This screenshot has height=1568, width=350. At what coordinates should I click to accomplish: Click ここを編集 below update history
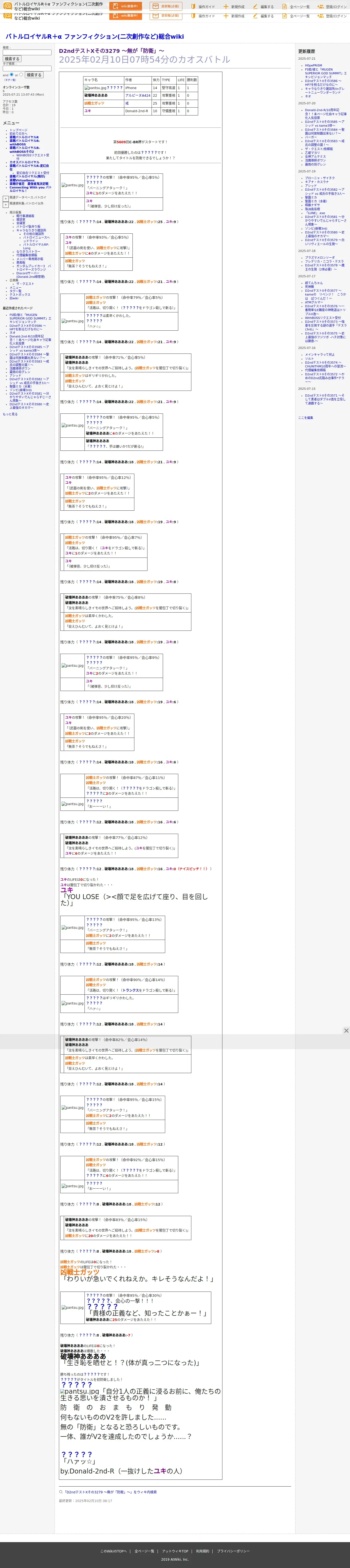[306, 418]
